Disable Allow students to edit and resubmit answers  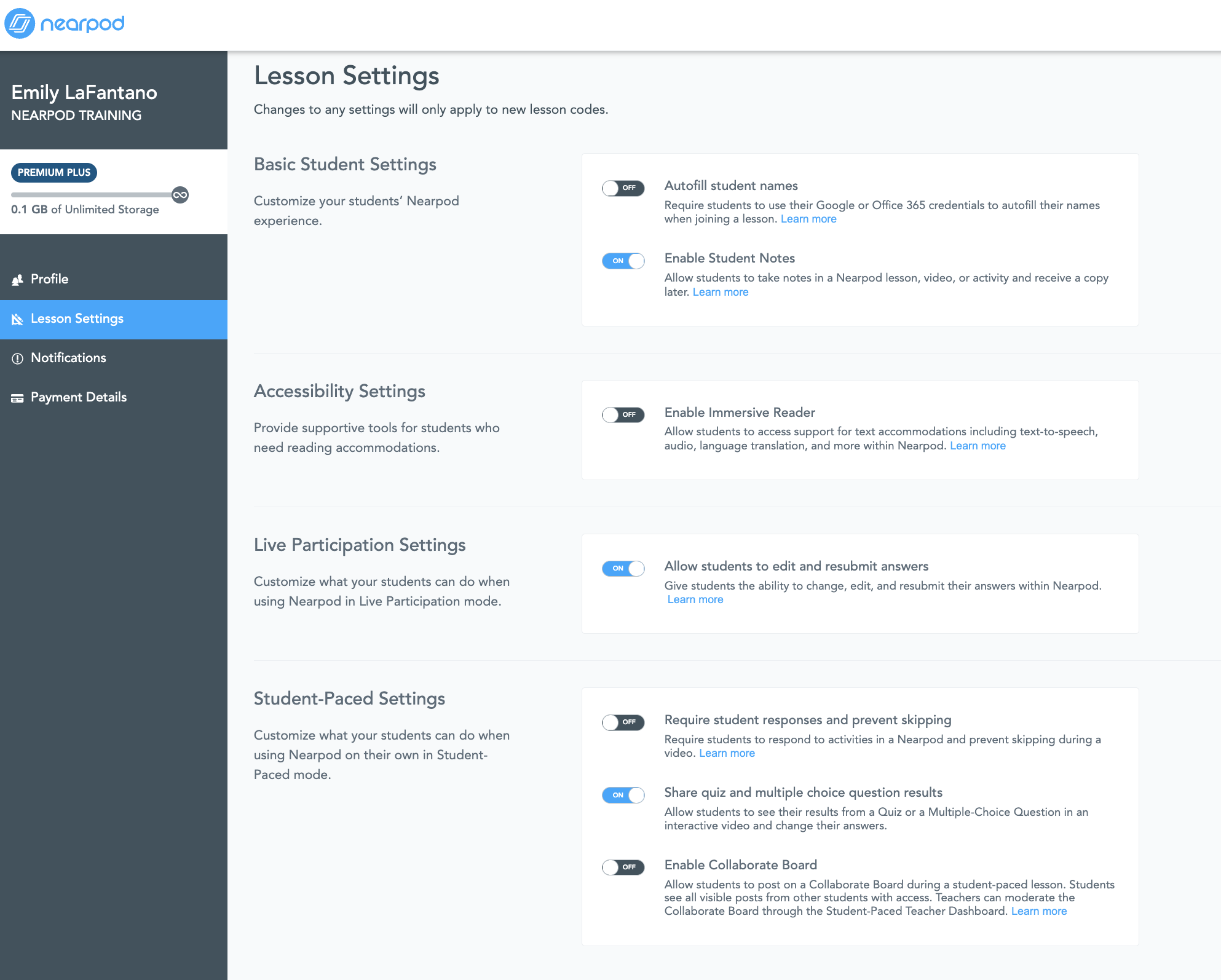623,569
